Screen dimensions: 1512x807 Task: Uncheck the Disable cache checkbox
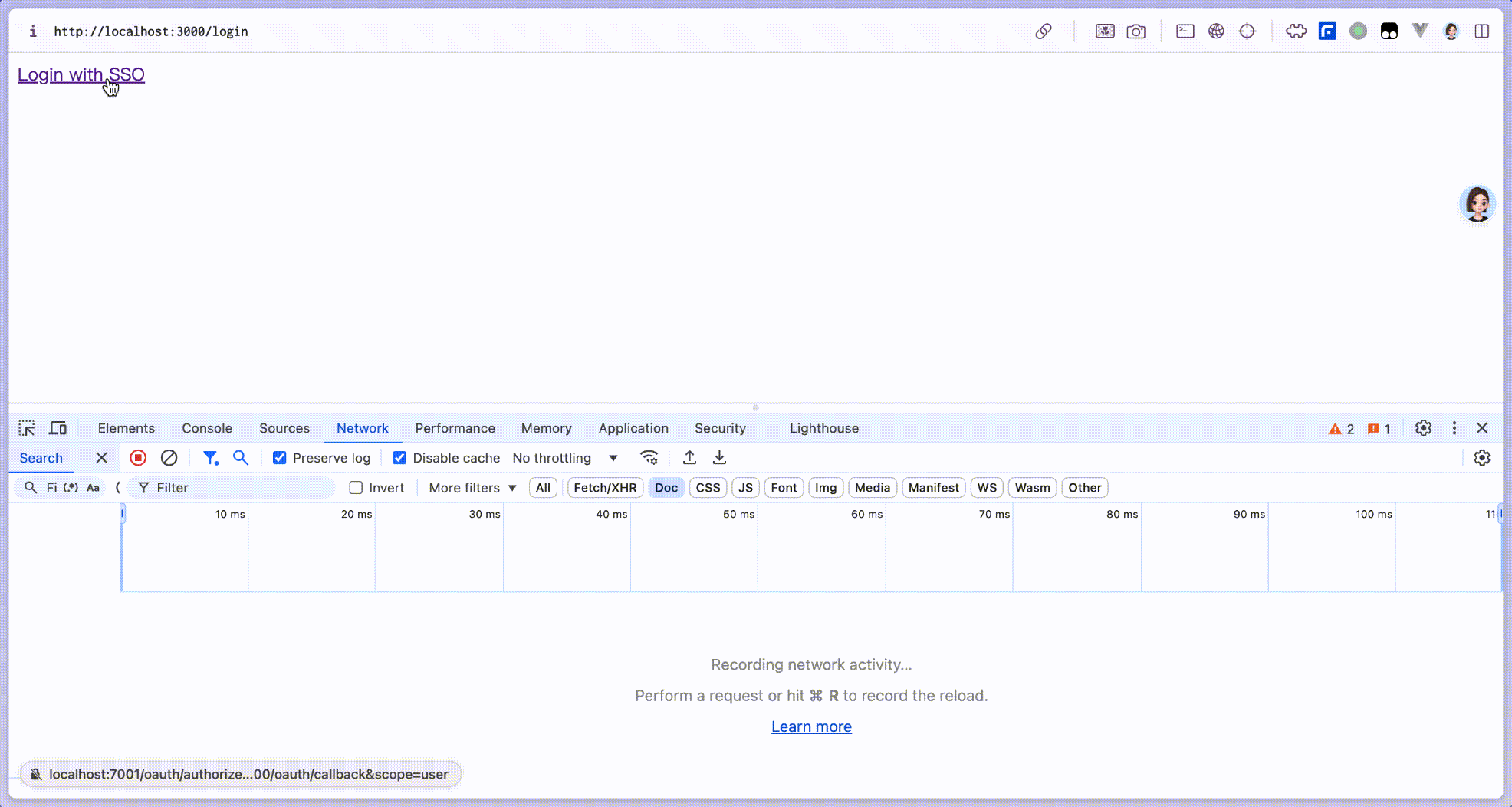coord(399,458)
